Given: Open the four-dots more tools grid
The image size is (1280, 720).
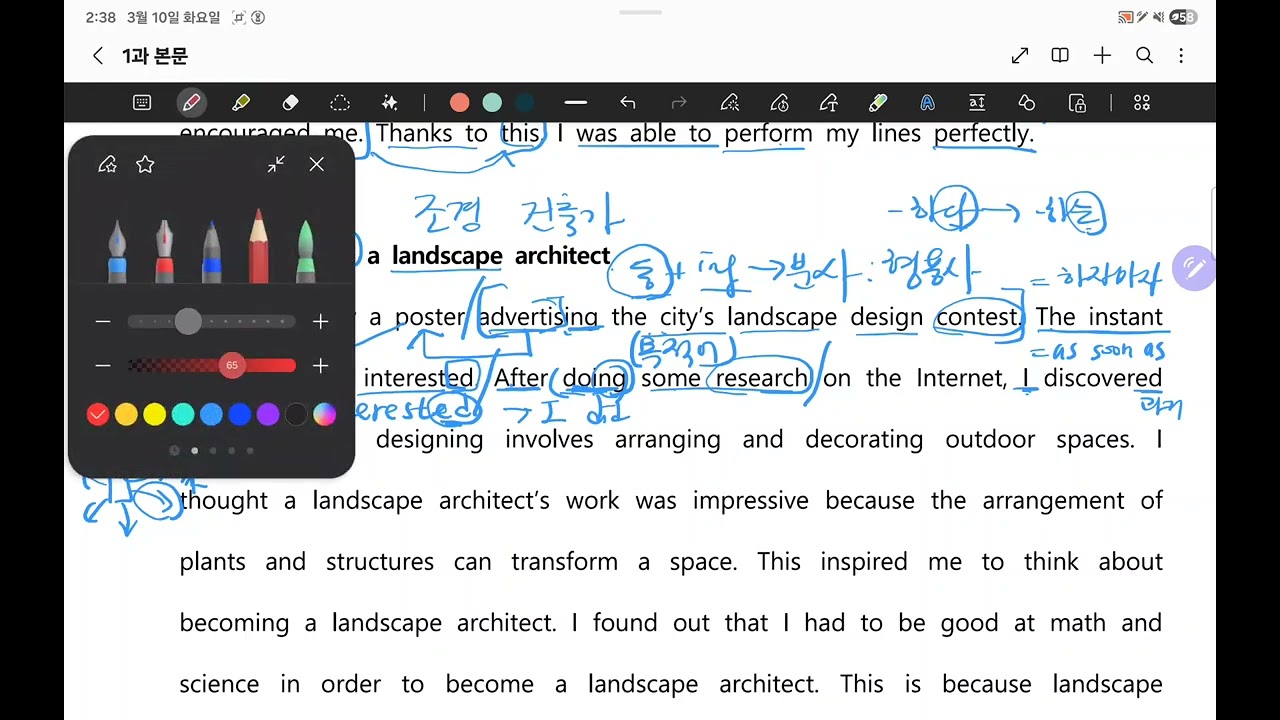Looking at the screenshot, I should coord(1142,102).
